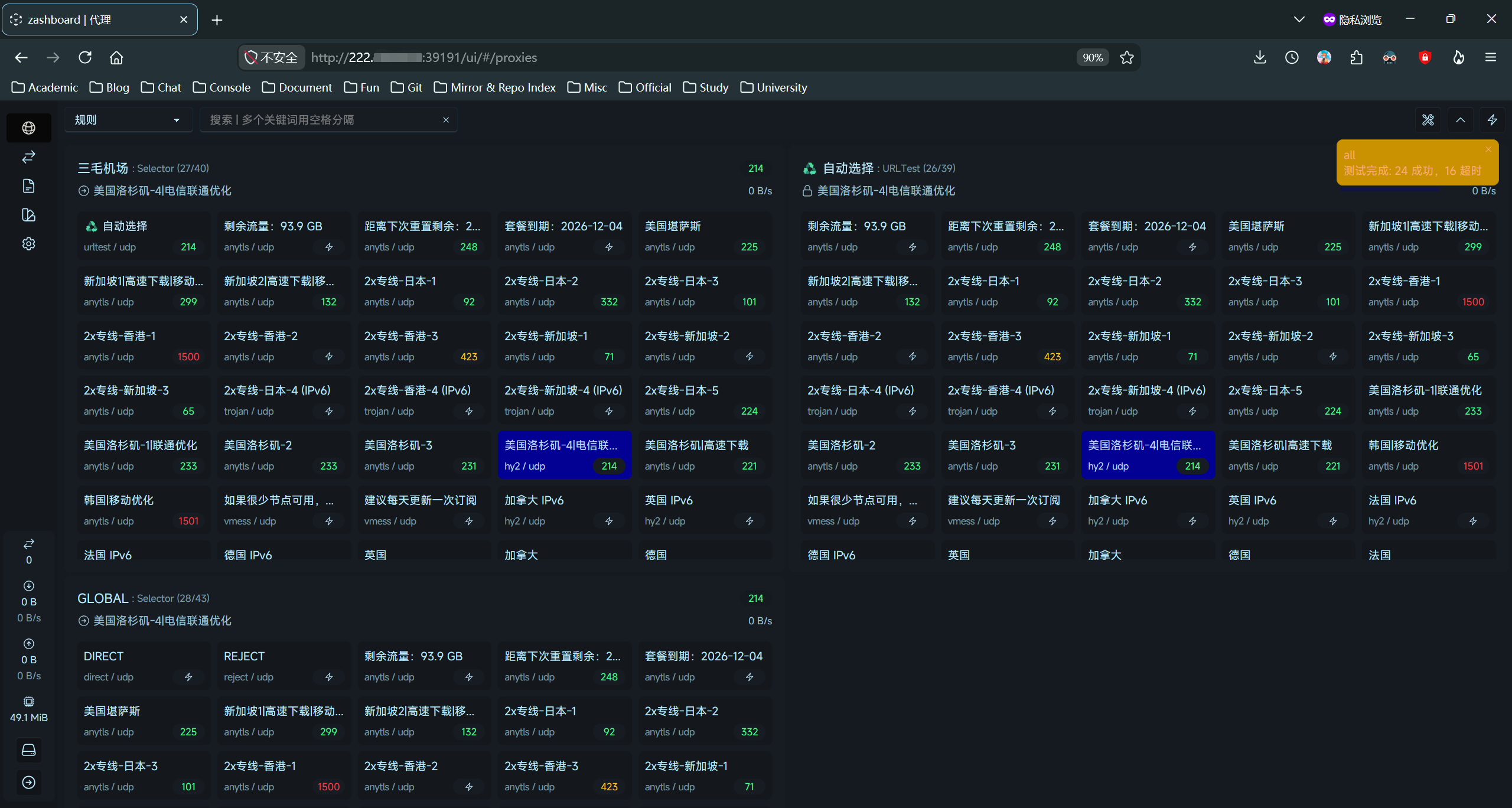The image size is (1512, 808).
Task: Open the backend drive icon in sidebar
Action: (28, 750)
